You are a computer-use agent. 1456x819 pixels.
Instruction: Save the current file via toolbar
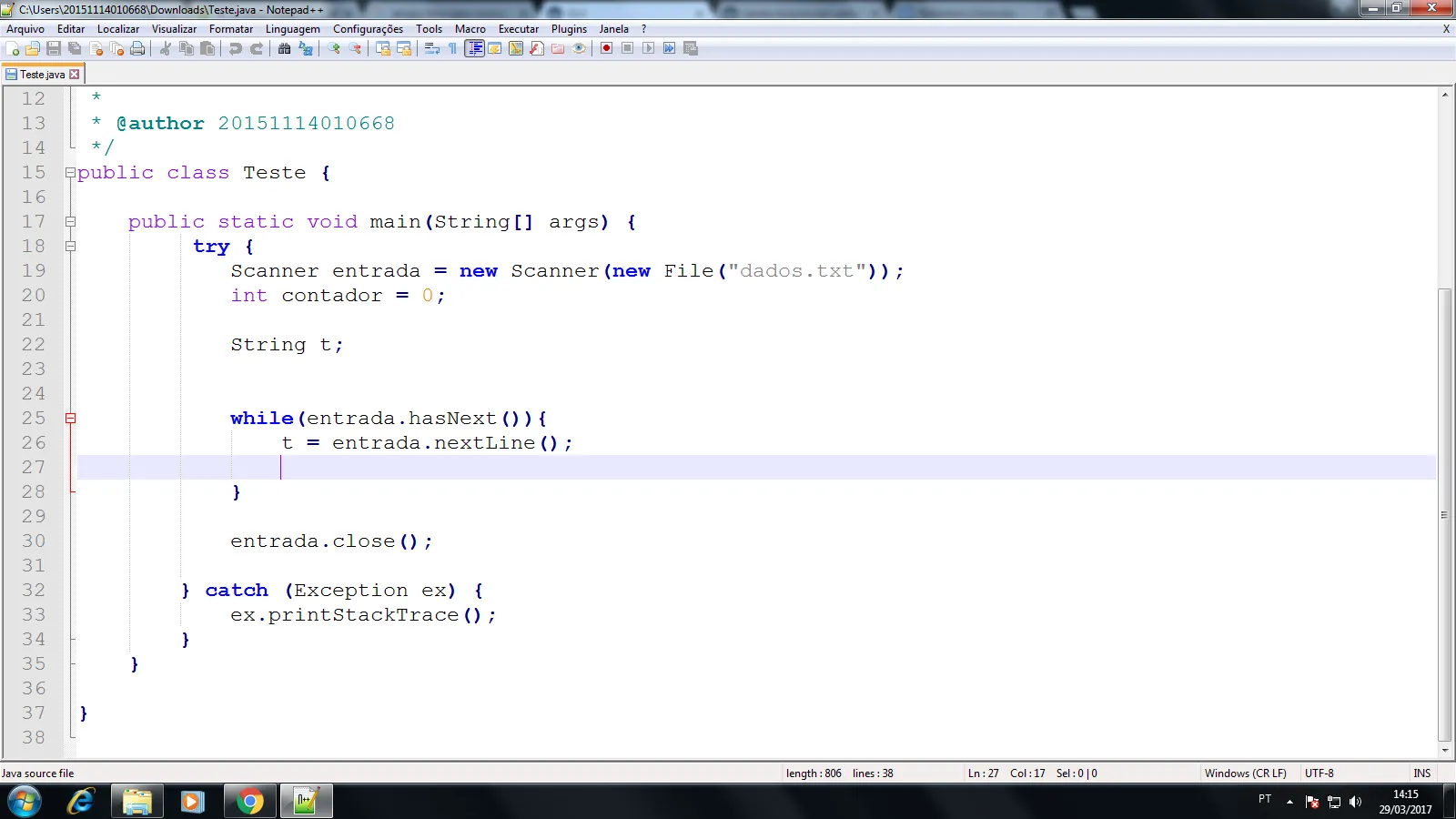[x=54, y=48]
